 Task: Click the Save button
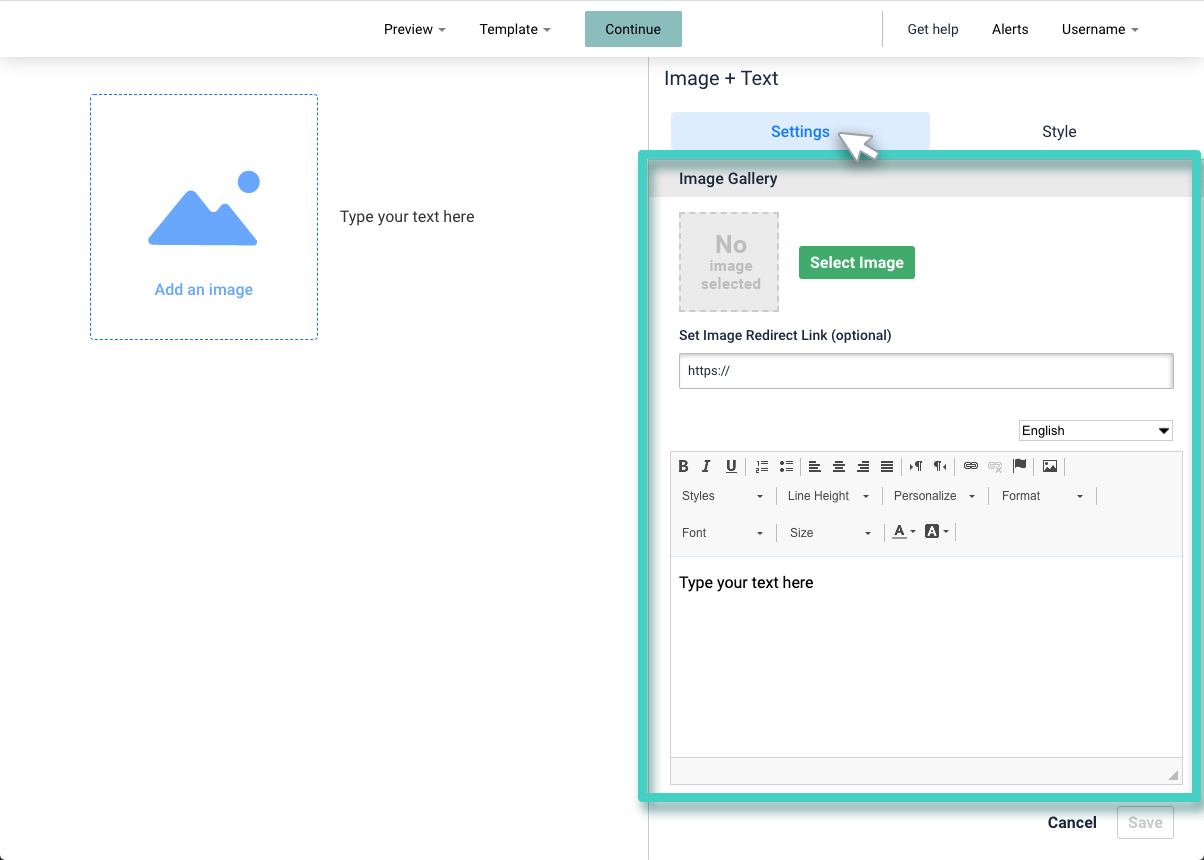click(x=1145, y=822)
